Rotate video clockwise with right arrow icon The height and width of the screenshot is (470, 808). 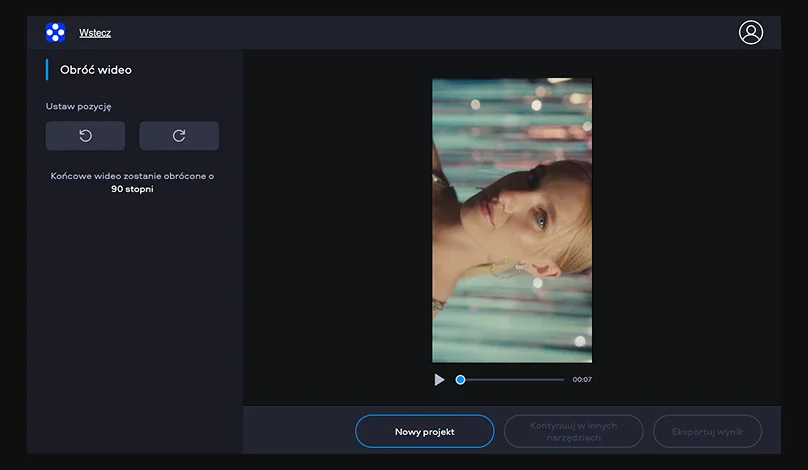[179, 136]
